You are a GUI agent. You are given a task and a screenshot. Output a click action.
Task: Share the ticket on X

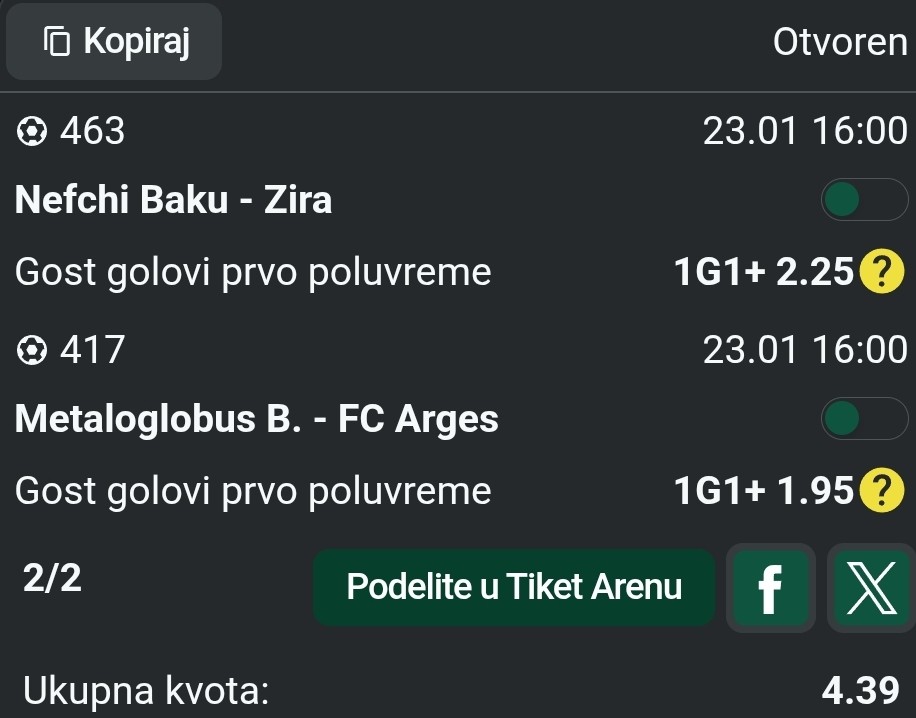(869, 588)
